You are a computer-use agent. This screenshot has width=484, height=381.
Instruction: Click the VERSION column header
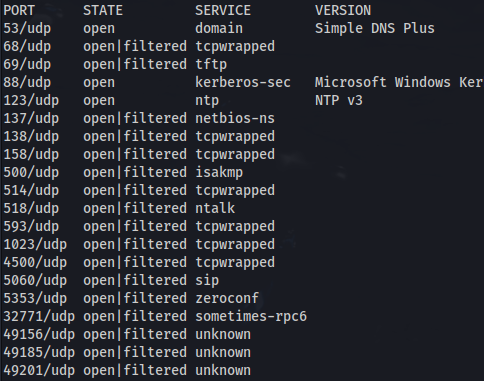343,10
